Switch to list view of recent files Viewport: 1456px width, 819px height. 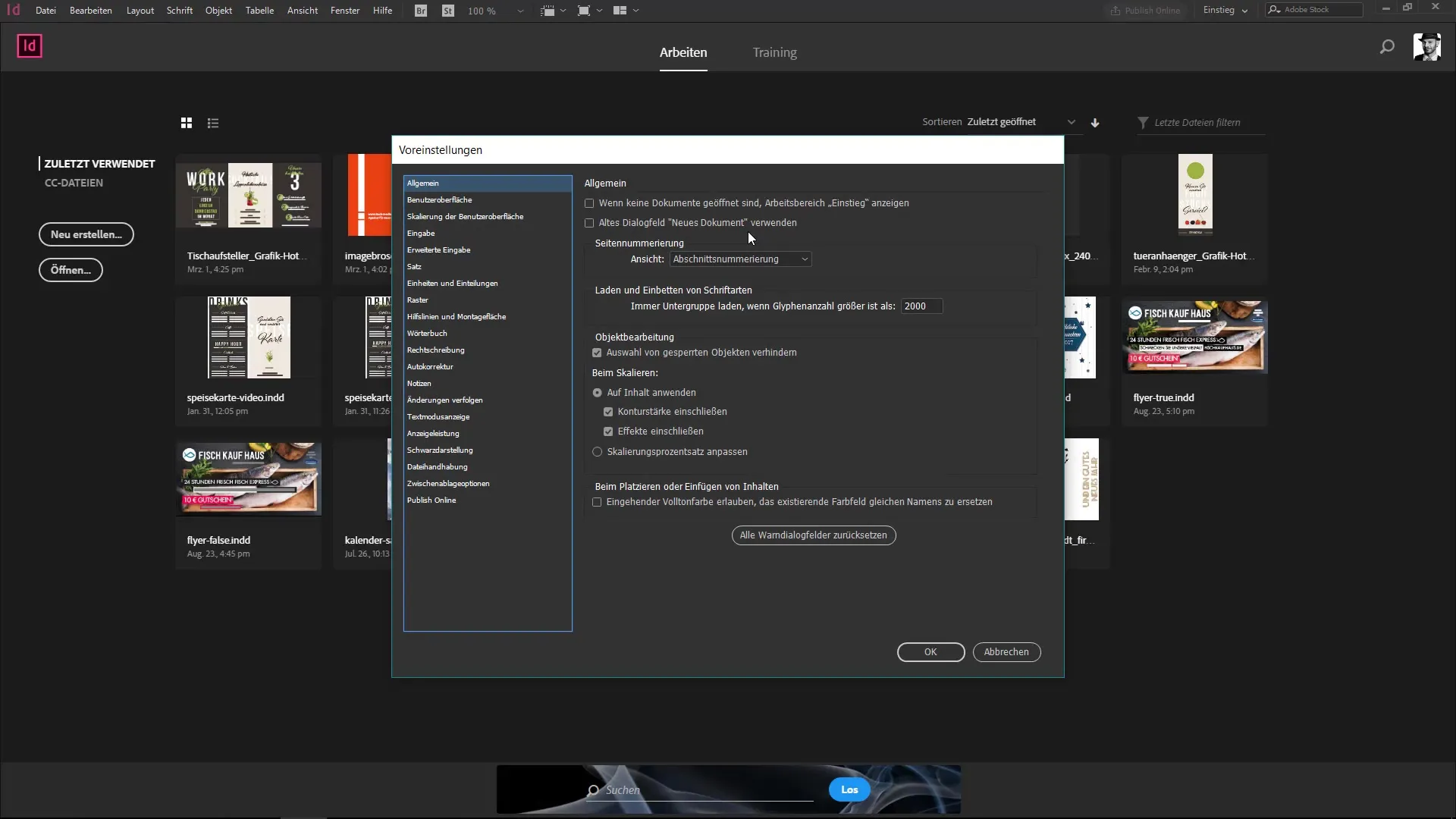point(213,123)
